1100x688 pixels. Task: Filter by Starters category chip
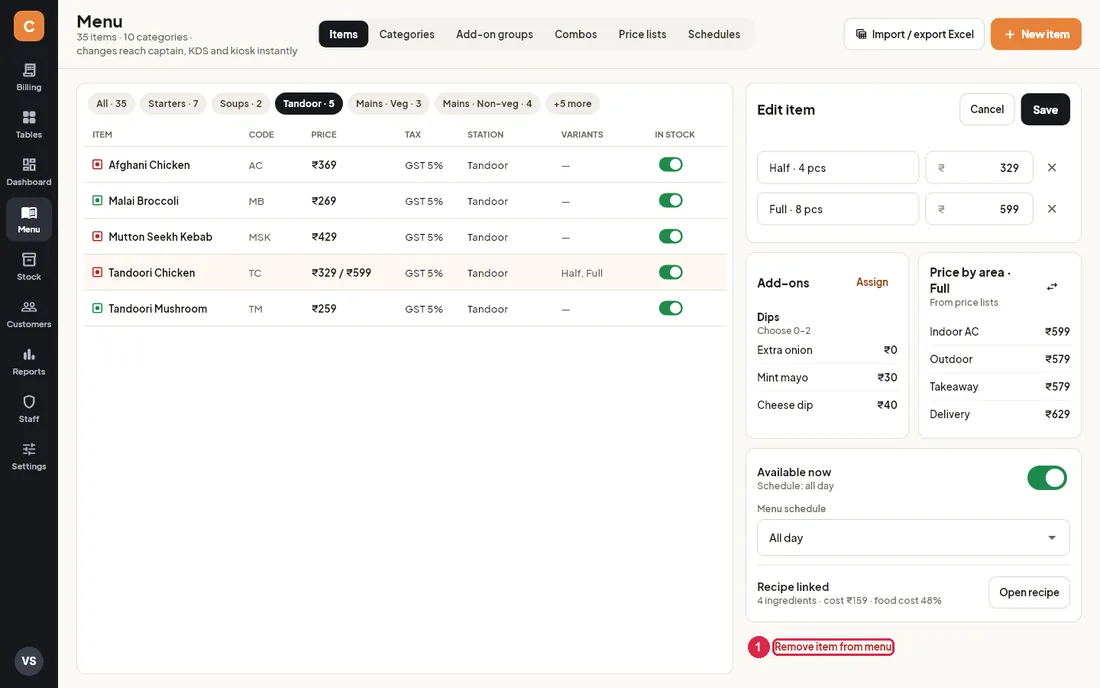pos(173,104)
